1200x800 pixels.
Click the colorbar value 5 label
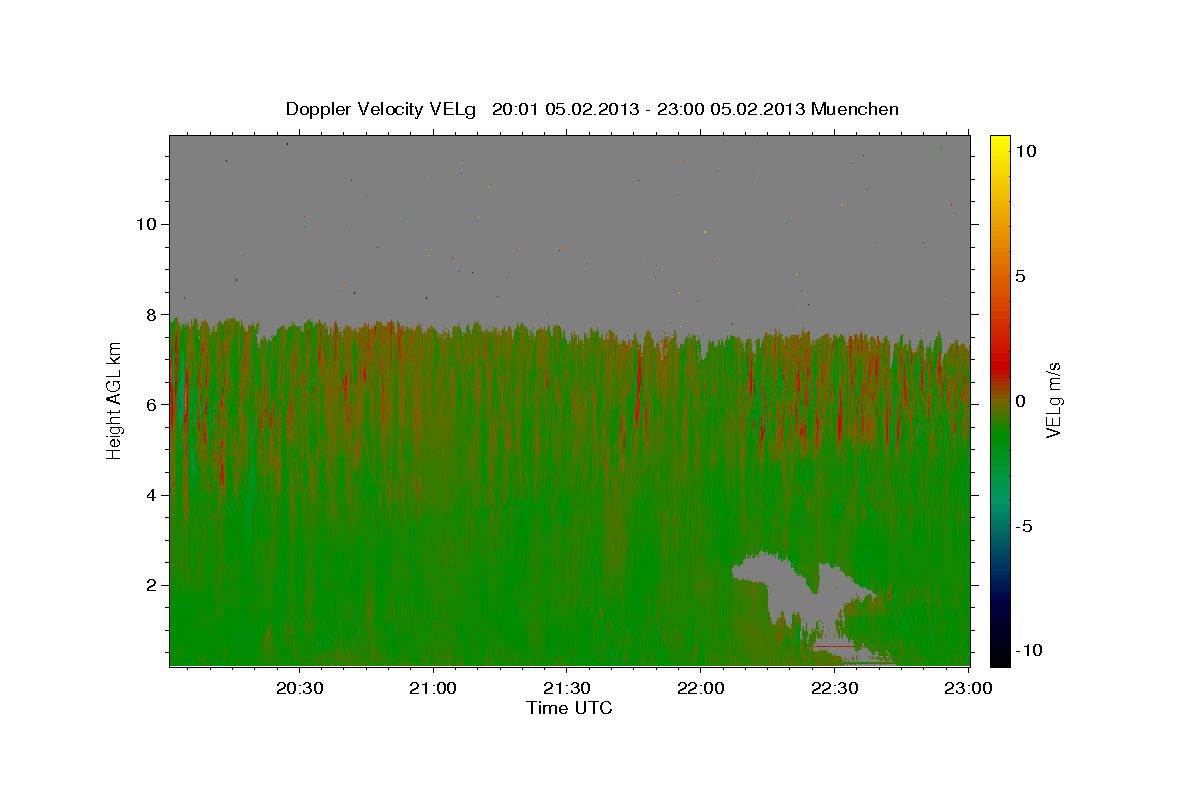(1020, 276)
